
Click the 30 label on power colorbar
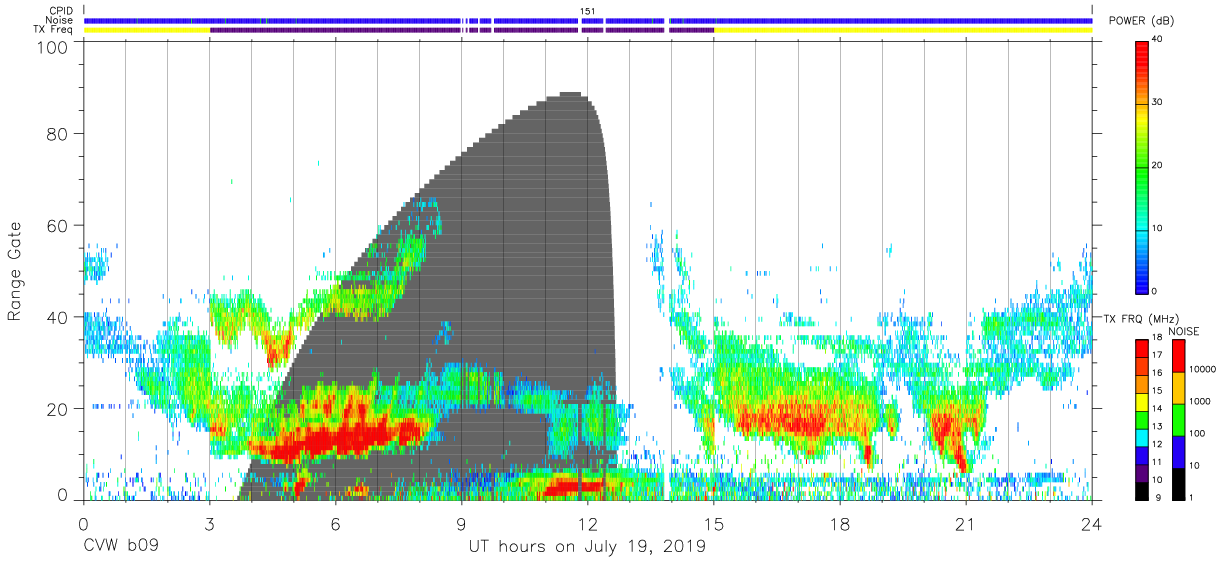pyautogui.click(x=1158, y=103)
